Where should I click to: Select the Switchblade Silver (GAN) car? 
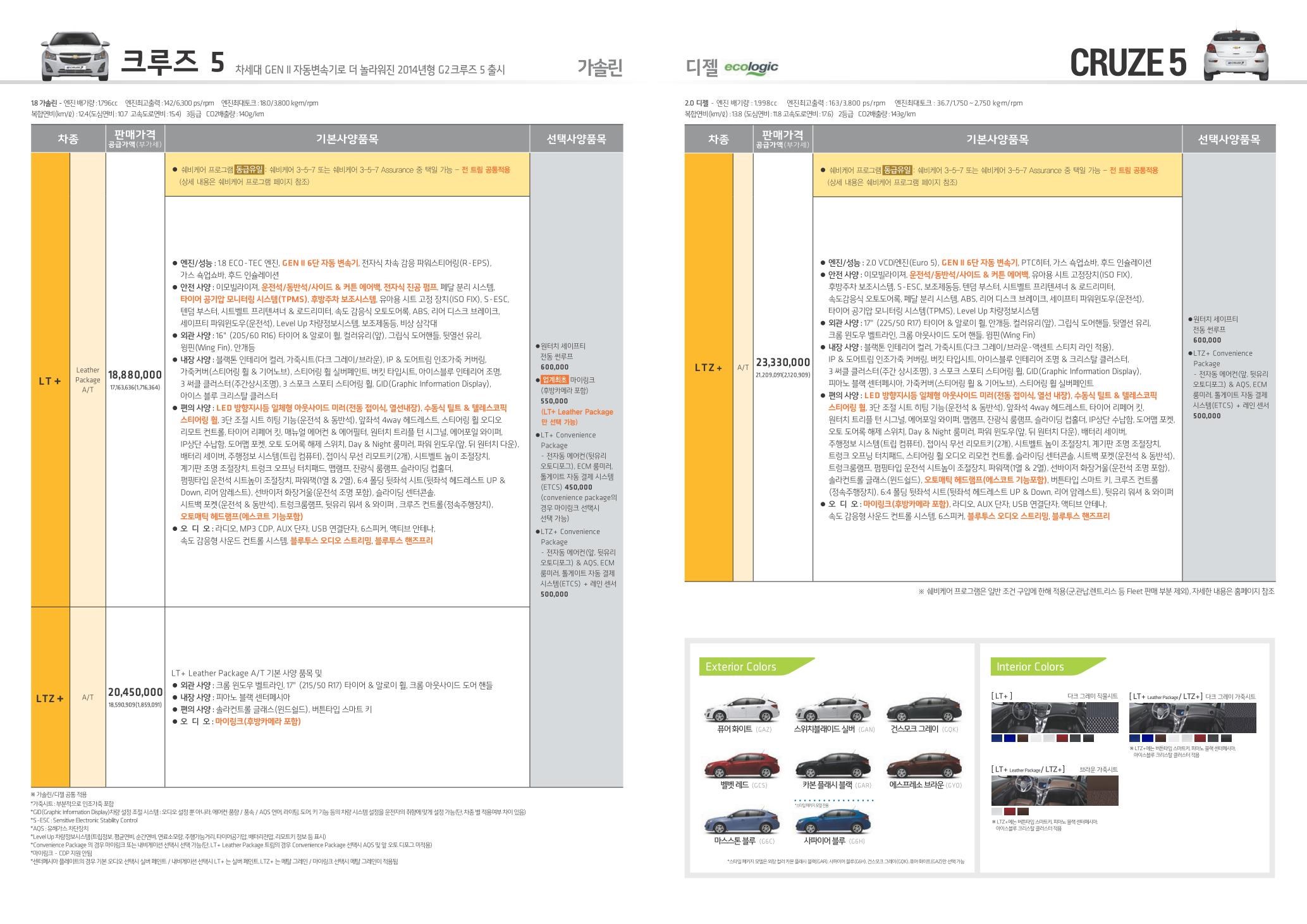(x=832, y=709)
